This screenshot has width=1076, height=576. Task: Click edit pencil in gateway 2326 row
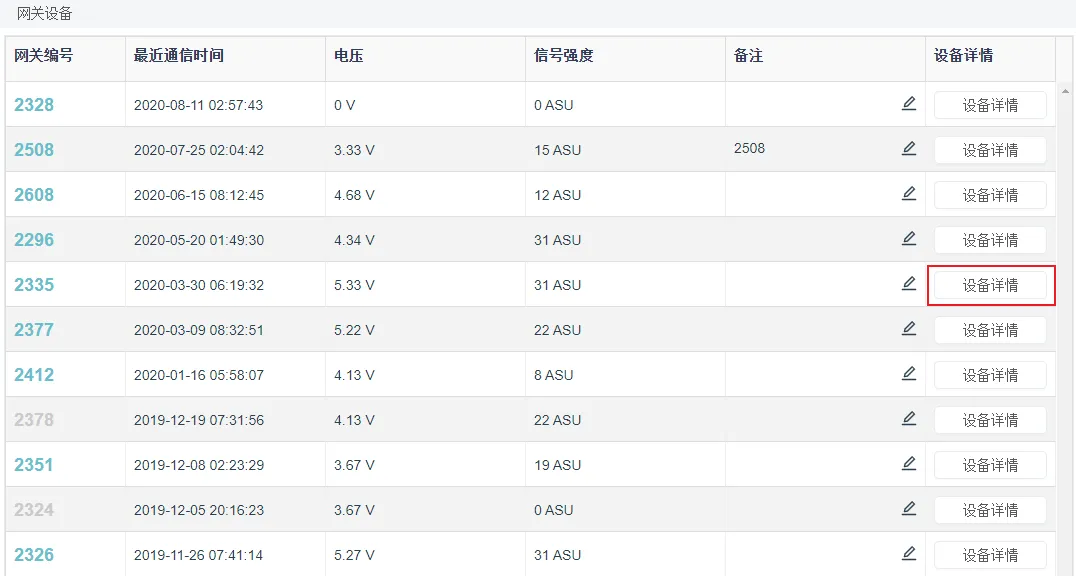pos(909,553)
